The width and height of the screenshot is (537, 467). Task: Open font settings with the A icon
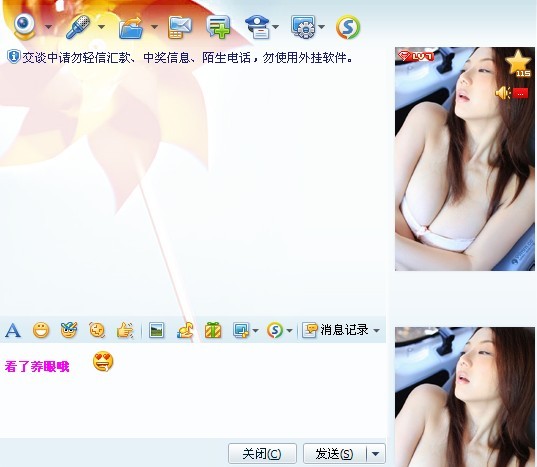13,330
